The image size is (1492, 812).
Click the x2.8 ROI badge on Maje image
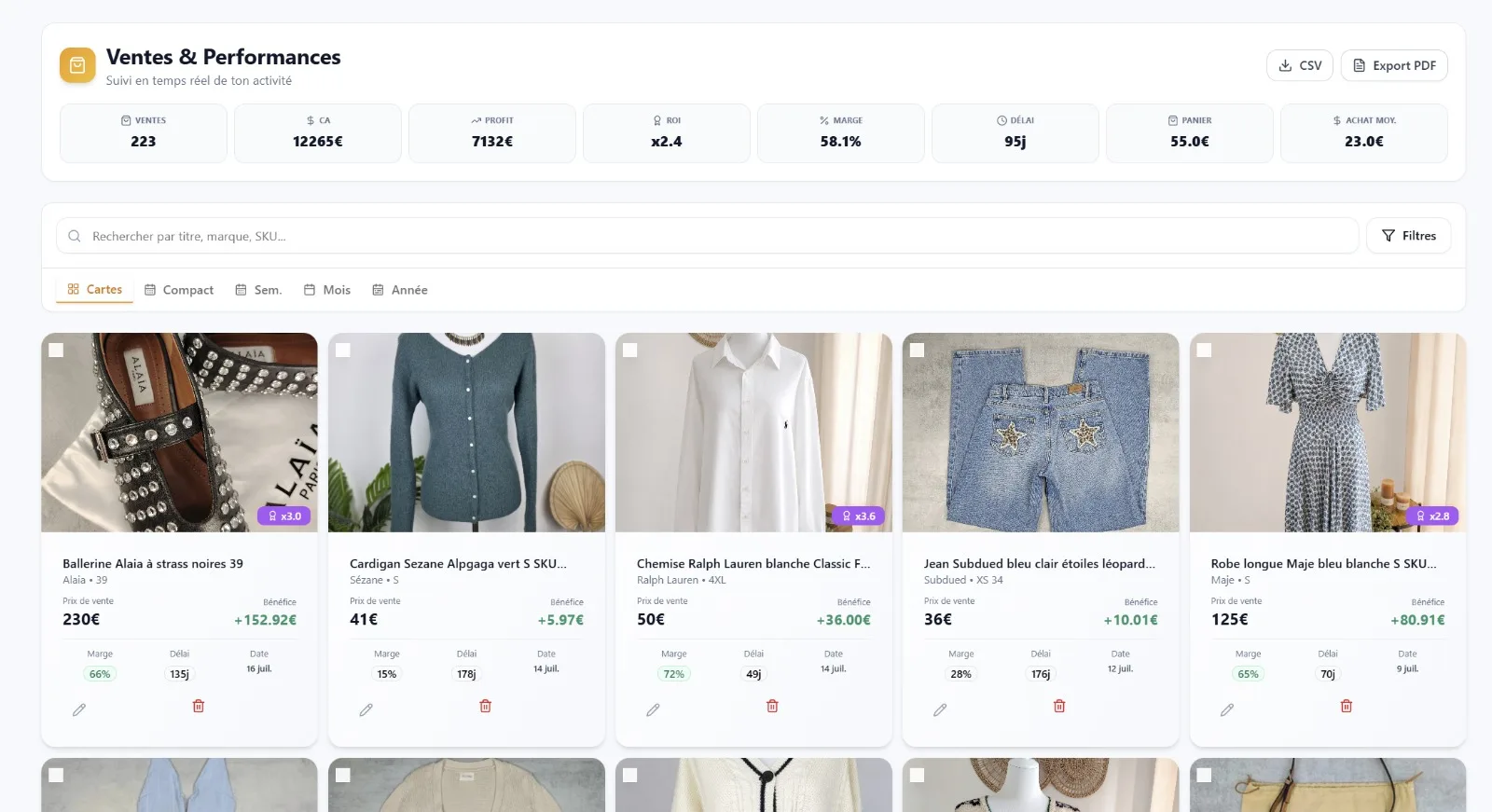(1432, 516)
